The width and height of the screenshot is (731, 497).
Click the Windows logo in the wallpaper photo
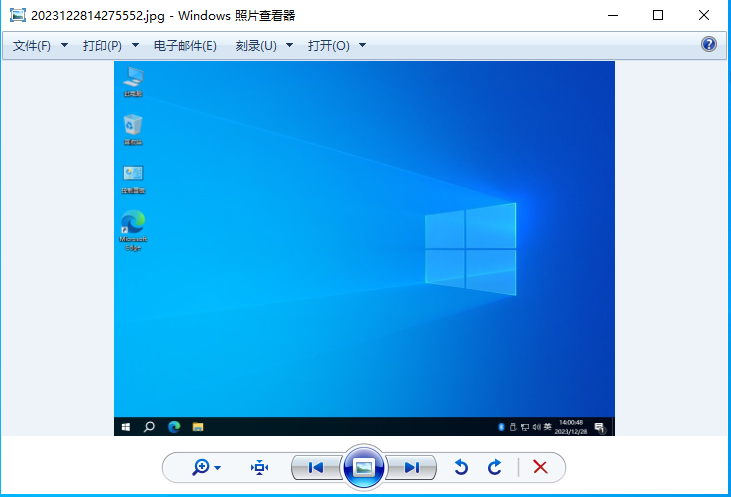470,249
